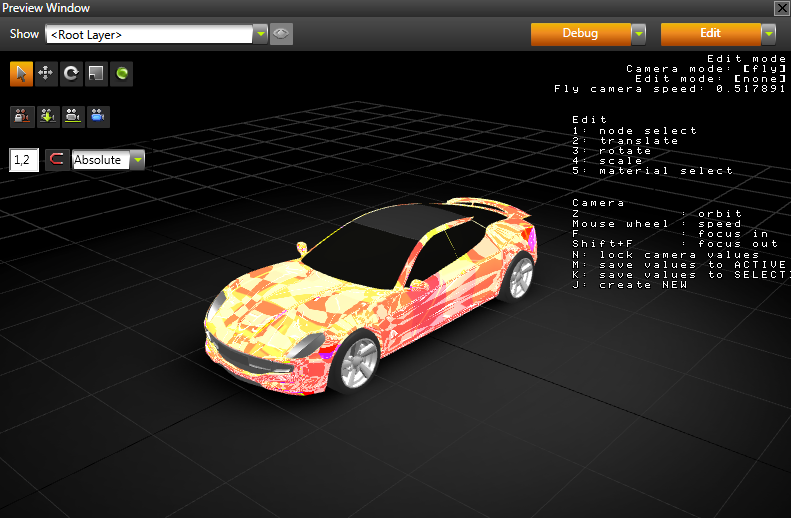Click the blue camera icon
Image resolution: width=791 pixels, height=518 pixels.
click(97, 116)
